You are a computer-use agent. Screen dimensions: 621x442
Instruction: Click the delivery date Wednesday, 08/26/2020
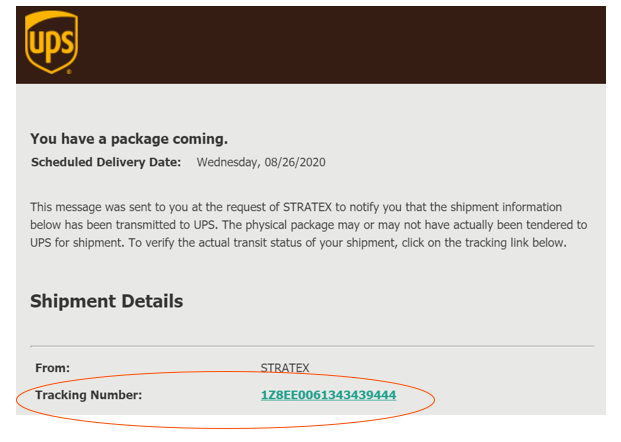(261, 162)
